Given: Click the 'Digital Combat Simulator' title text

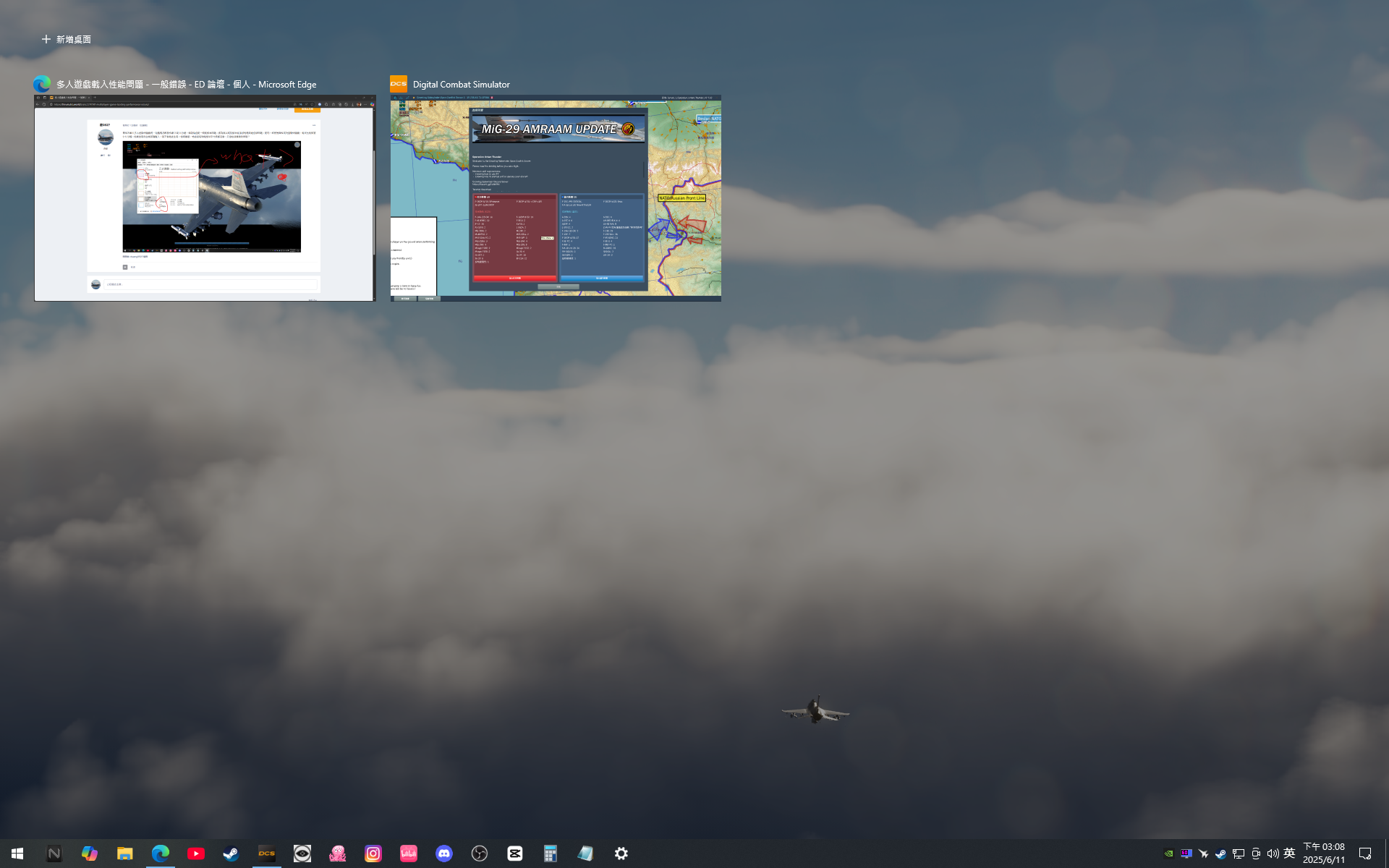Looking at the screenshot, I should pyautogui.click(x=461, y=85).
